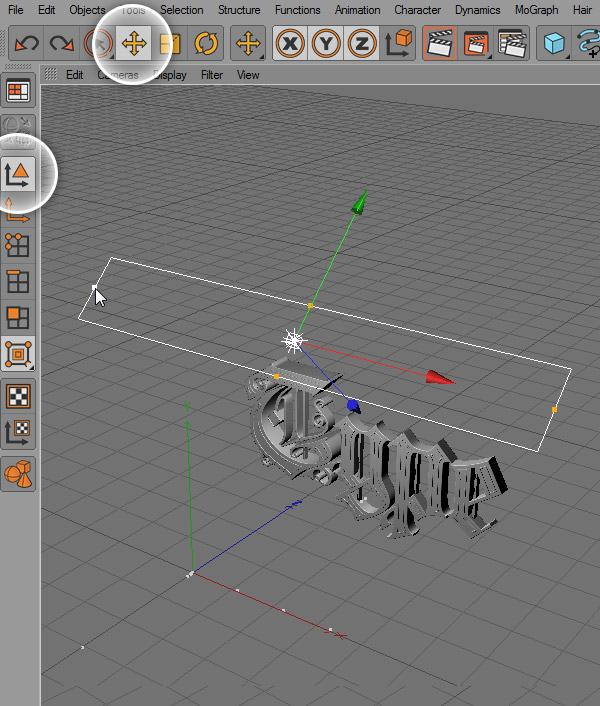Open the Animation menu
The image size is (600, 706).
(357, 10)
